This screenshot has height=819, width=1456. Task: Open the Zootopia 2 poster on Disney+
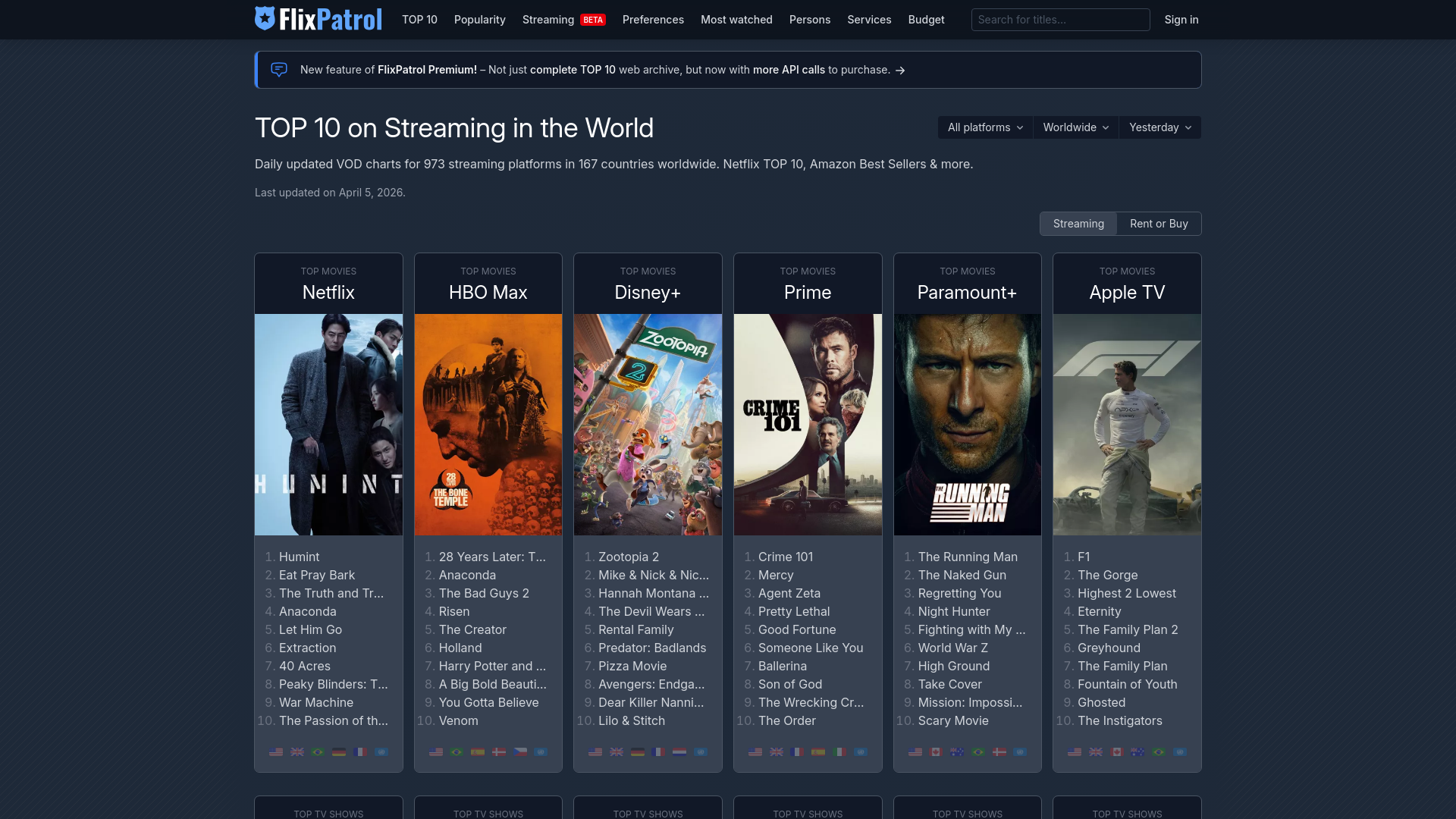tap(648, 425)
